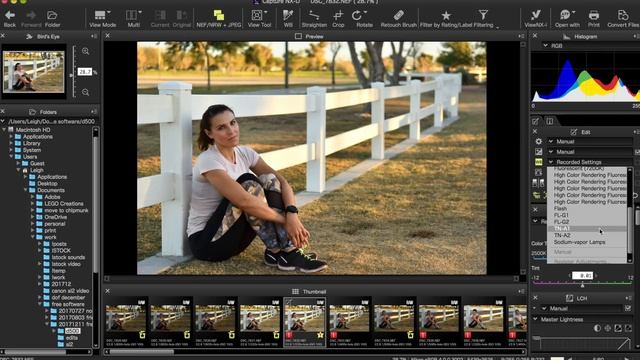Change the View Mode from the toolbar
Viewport: 640px width, 360px height.
coord(102,18)
